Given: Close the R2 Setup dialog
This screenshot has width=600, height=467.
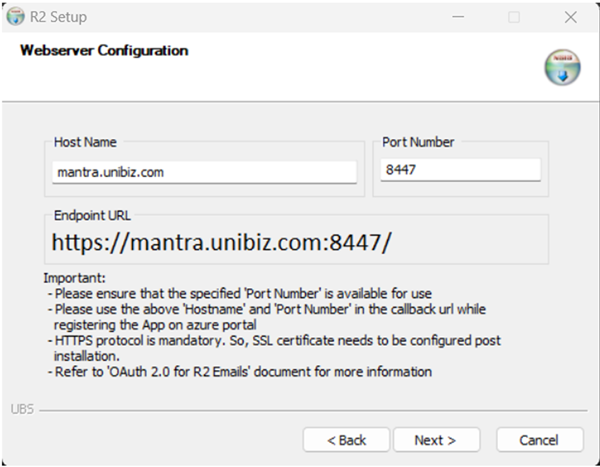Looking at the screenshot, I should tap(570, 17).
